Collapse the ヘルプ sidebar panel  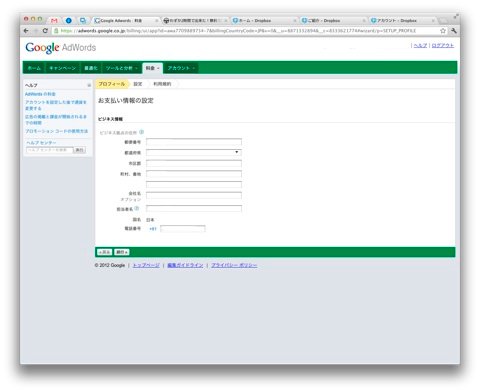click(x=89, y=85)
